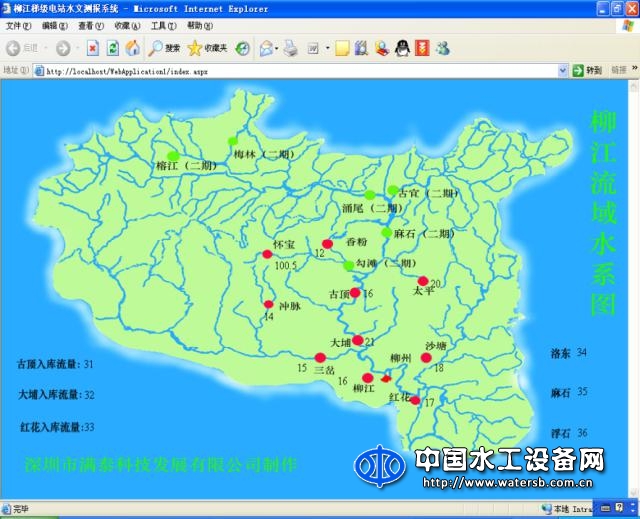640x519 pixels.
Task: Select the 沙塘 red station marker
Action: 426,358
